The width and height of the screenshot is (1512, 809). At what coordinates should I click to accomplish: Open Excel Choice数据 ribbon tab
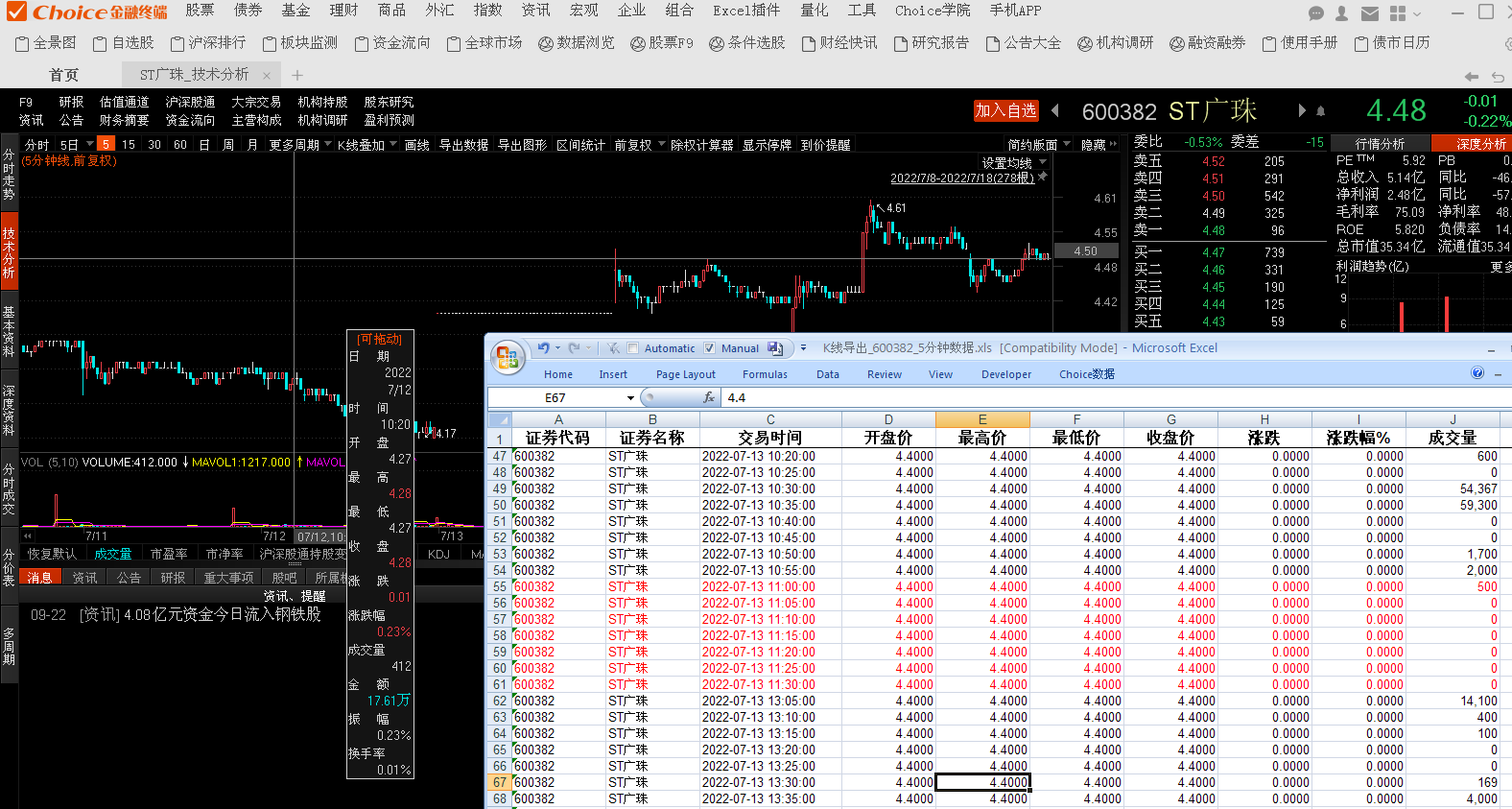pos(1087,374)
